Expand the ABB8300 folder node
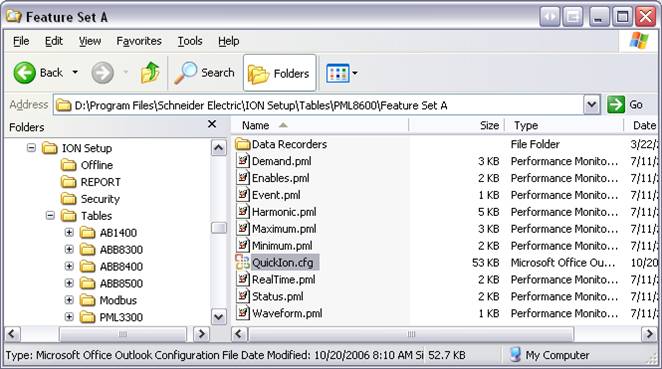Screen dimensions: 662x369 click(69, 249)
